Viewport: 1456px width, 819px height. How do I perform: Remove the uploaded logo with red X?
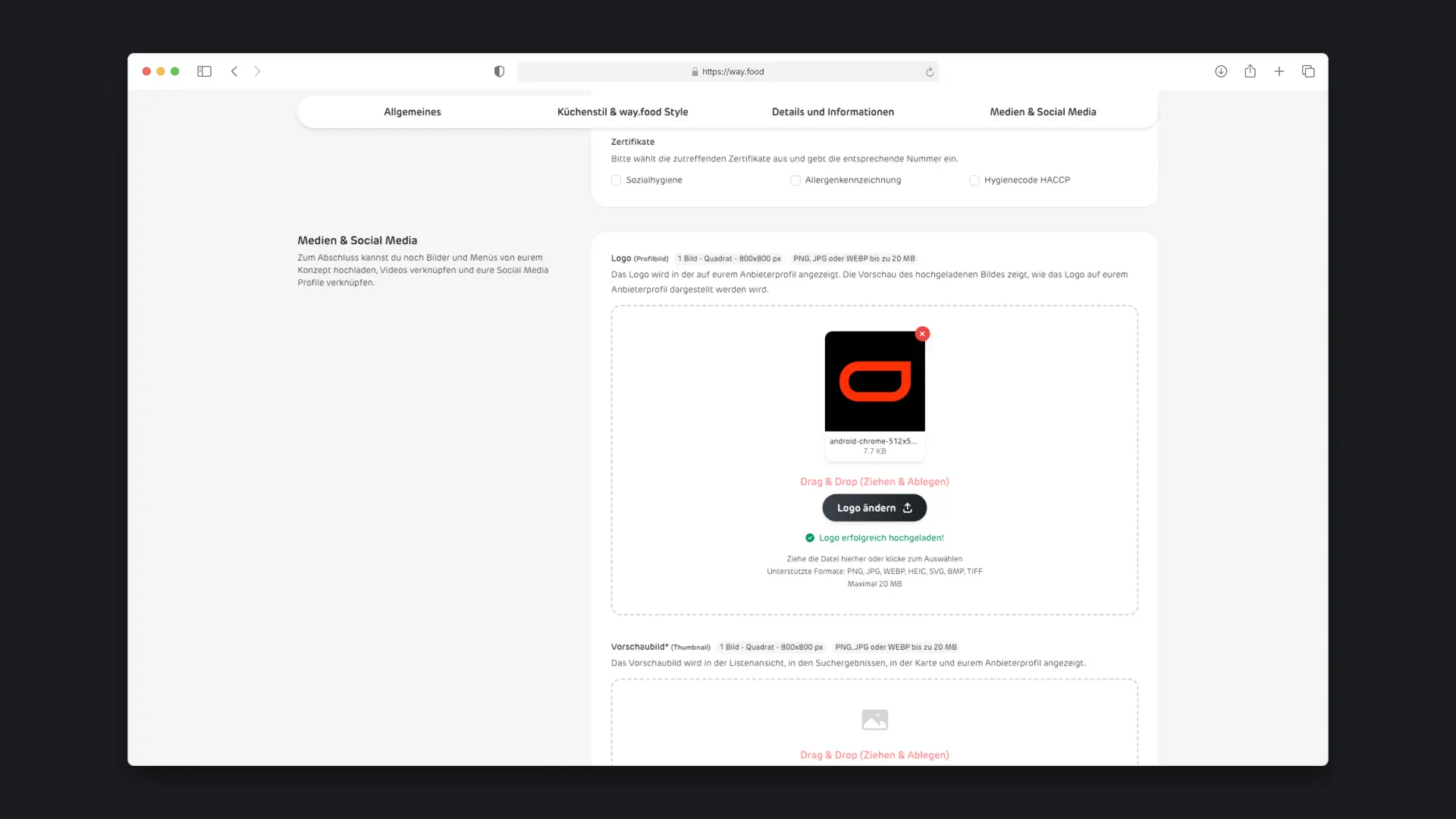point(922,334)
